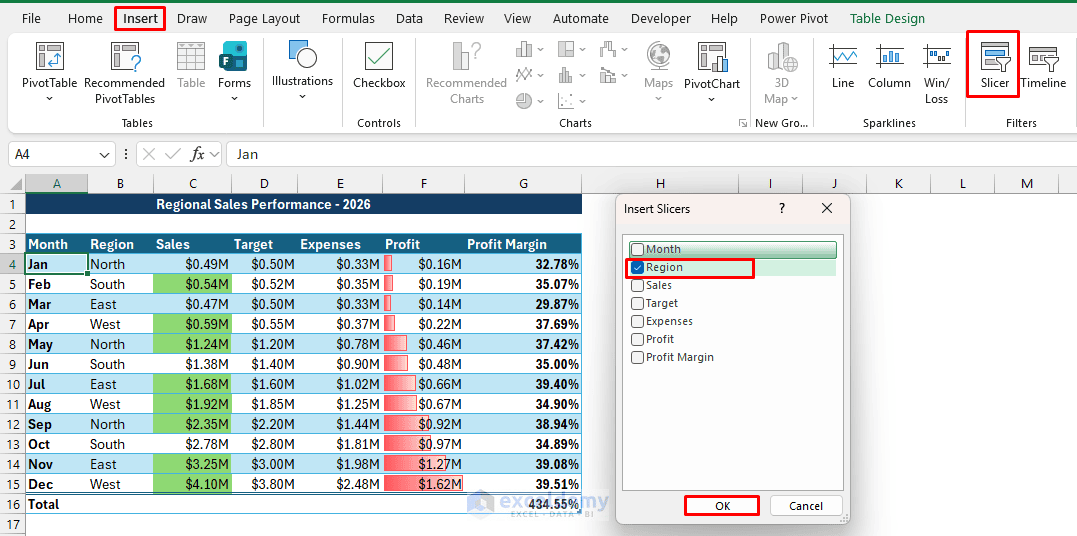
Task: Select the total cell 434.55%
Action: (523, 504)
